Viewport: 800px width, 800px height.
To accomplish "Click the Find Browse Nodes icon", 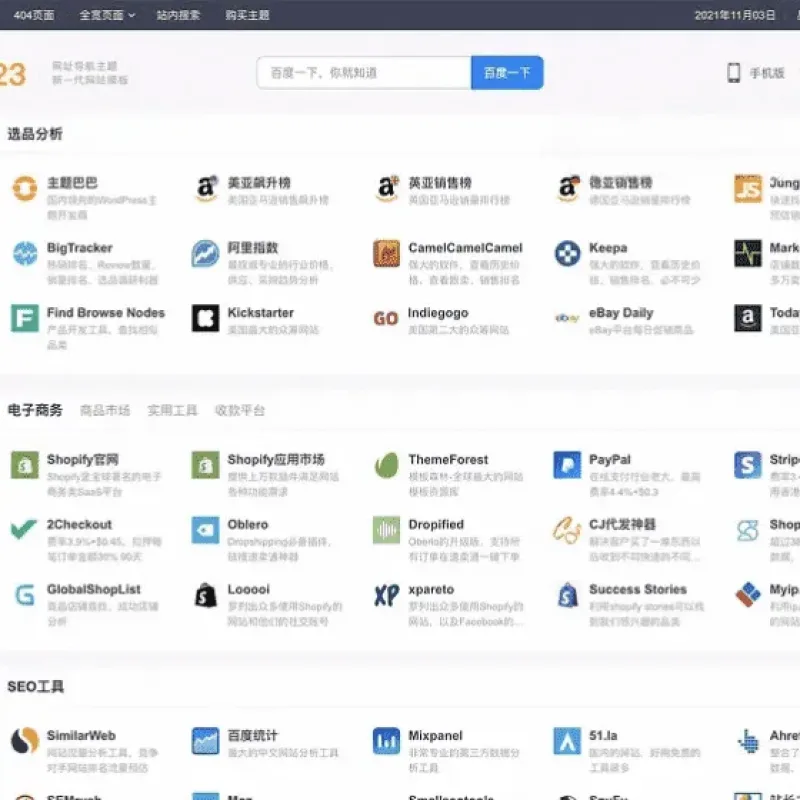I will [x=24, y=318].
